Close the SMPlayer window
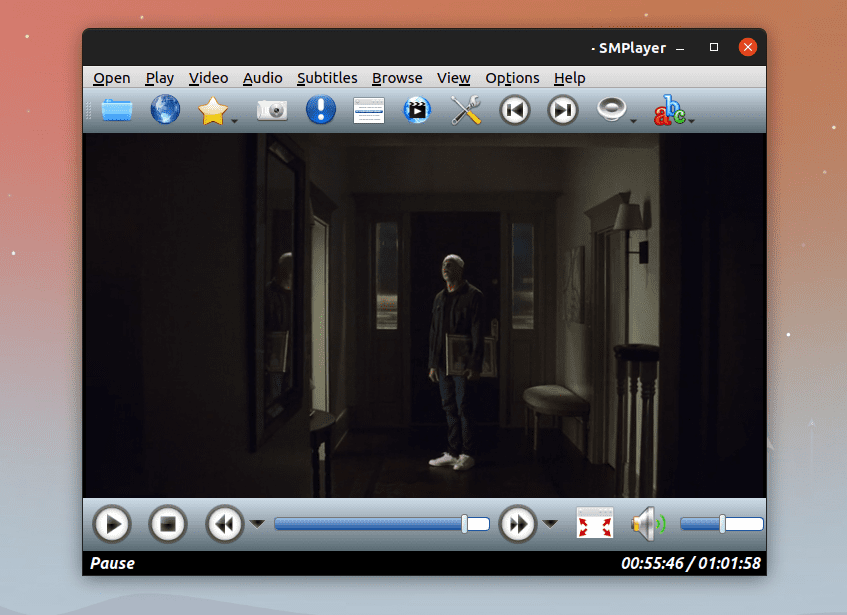The height and width of the screenshot is (615, 847). coord(748,48)
